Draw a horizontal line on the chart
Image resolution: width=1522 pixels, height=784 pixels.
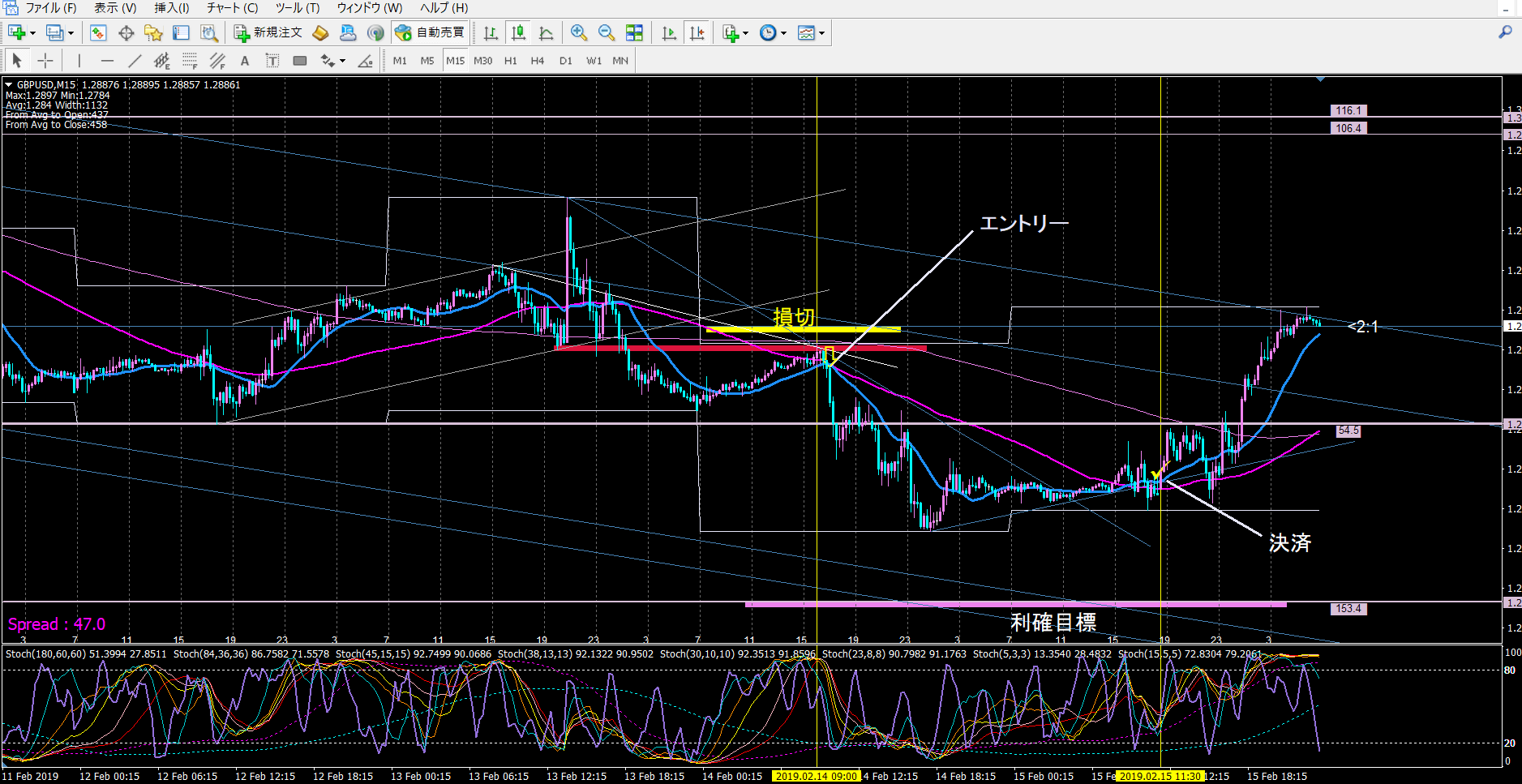click(107, 61)
